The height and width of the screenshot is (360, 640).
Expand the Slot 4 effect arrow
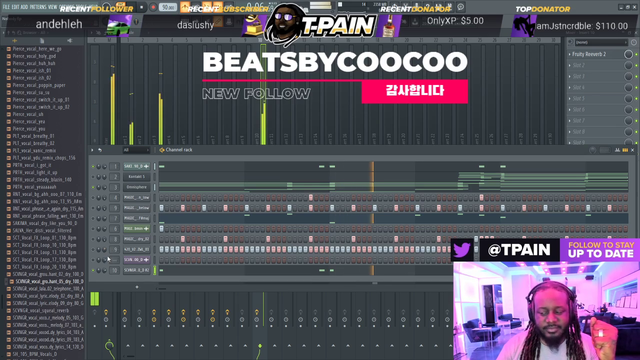(570, 87)
